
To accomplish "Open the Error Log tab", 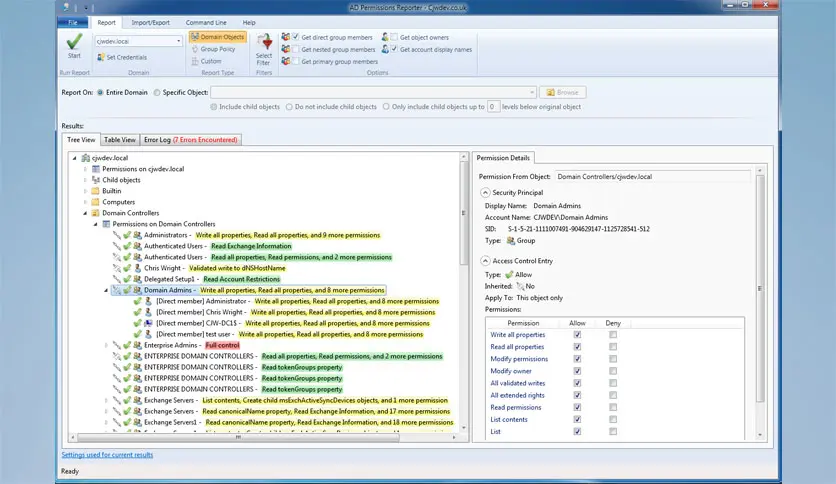I will [190, 140].
